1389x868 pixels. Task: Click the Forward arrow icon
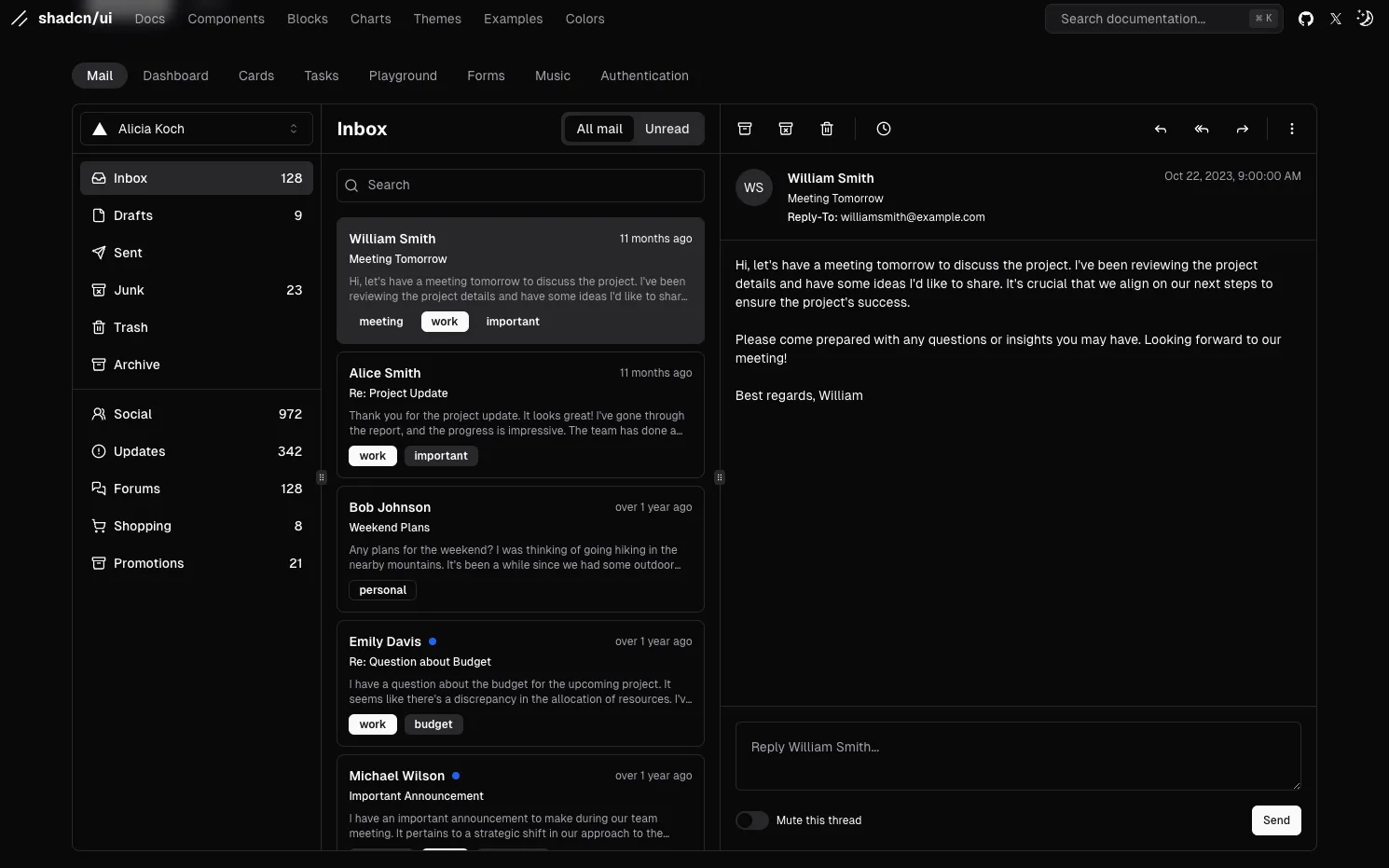click(x=1243, y=129)
